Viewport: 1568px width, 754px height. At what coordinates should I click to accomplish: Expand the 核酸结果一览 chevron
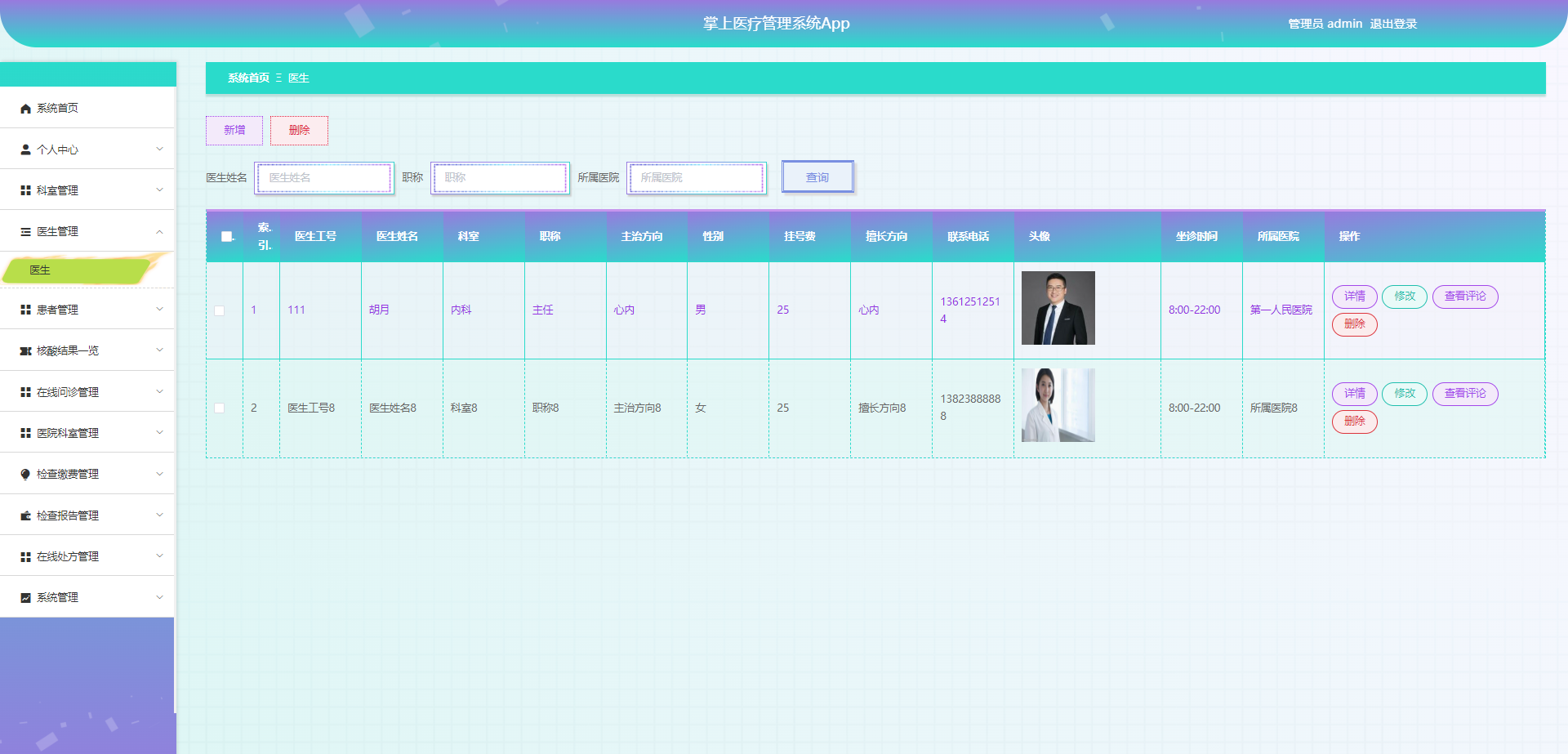159,350
